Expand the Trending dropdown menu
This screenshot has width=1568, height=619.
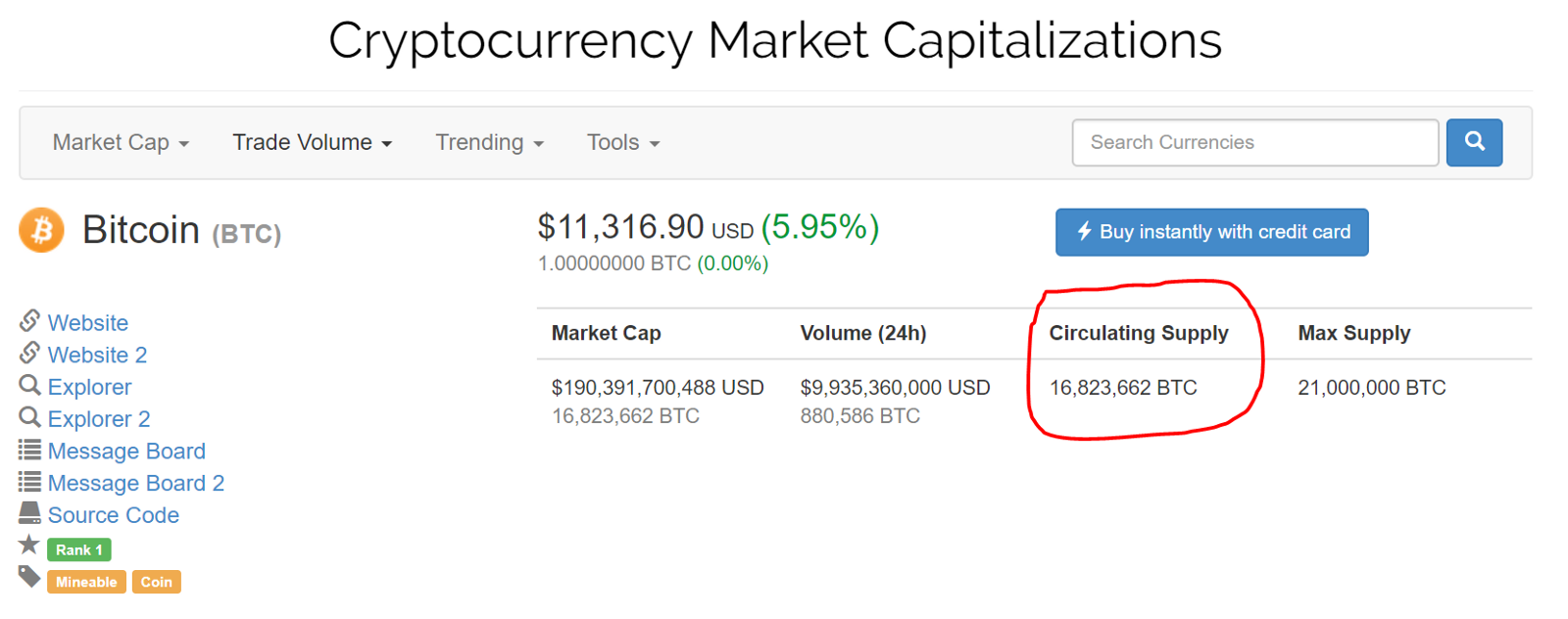[x=489, y=143]
